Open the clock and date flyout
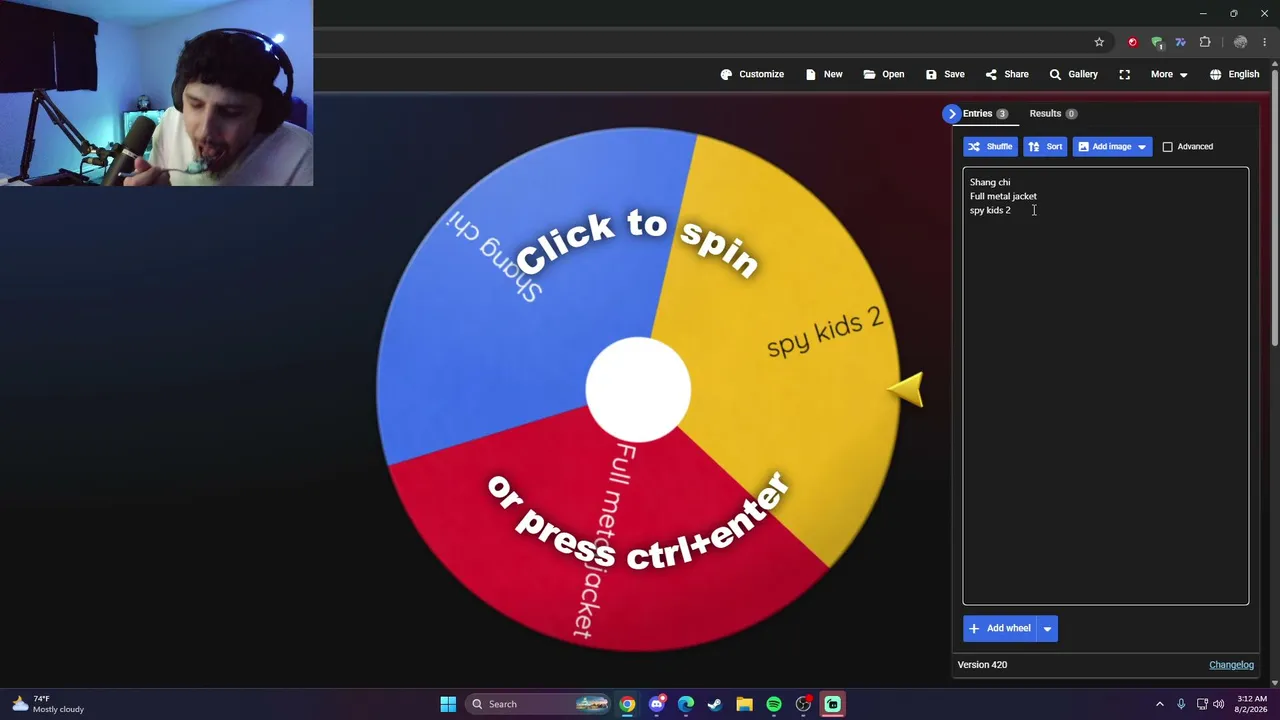The height and width of the screenshot is (720, 1280). (x=1252, y=704)
